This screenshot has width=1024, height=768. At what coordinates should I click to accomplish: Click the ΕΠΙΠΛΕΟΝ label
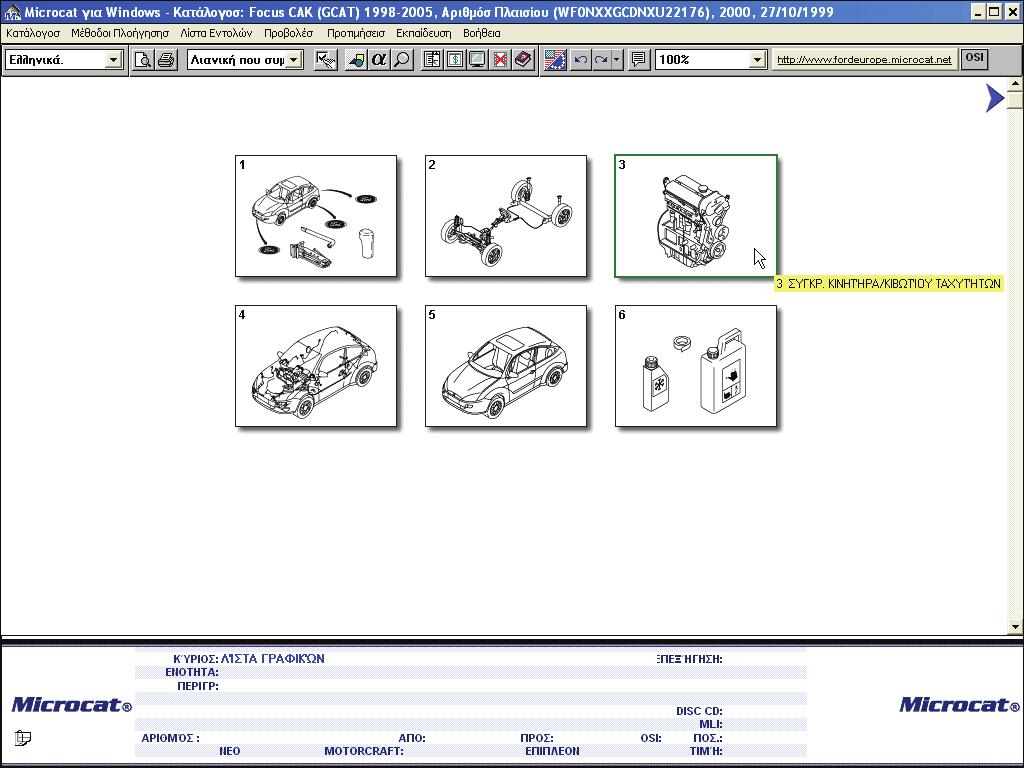552,751
